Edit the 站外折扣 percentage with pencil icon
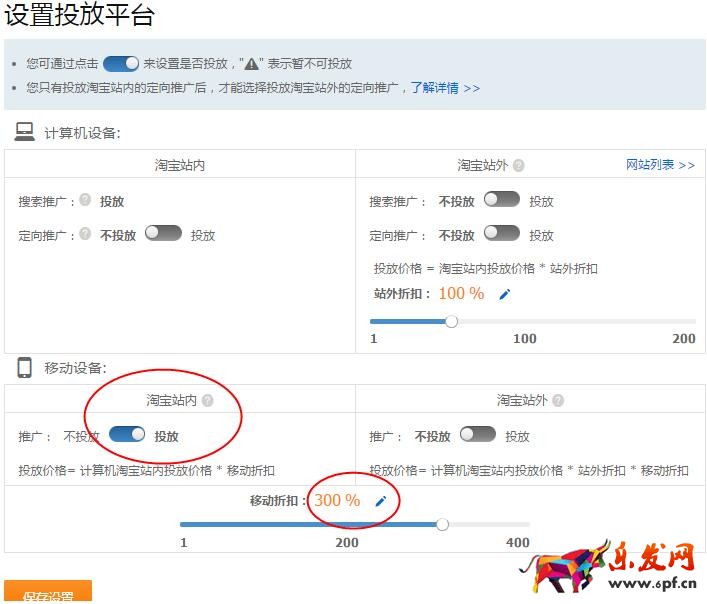This screenshot has width=707, height=604. point(505,294)
